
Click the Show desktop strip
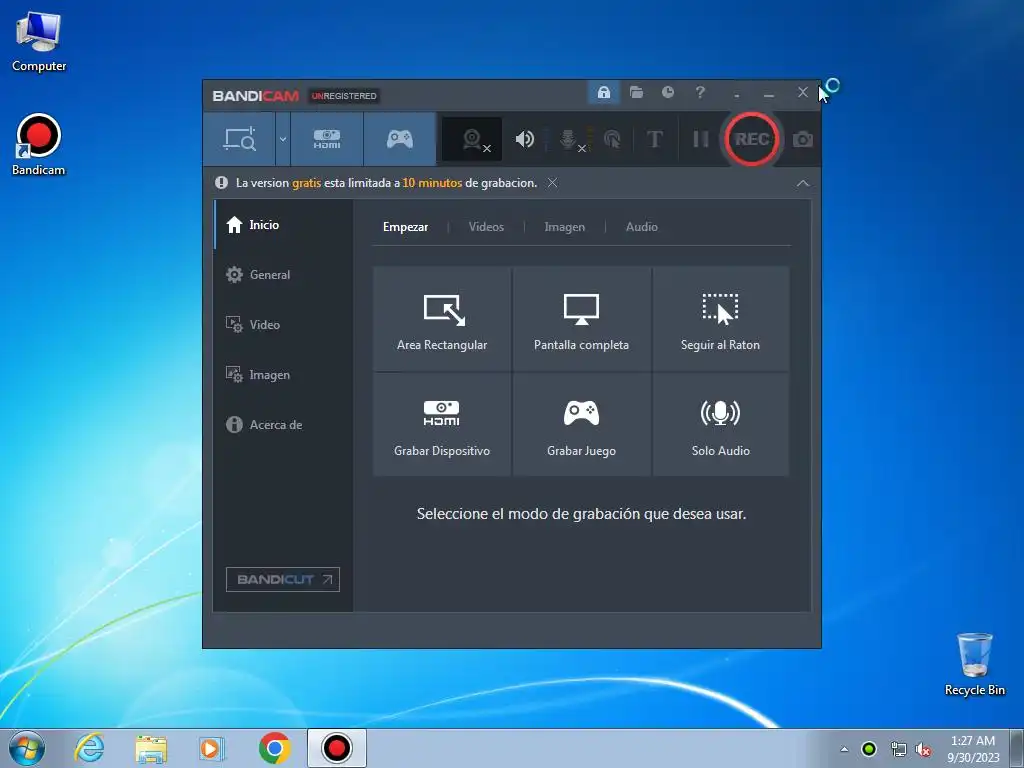tap(1017, 748)
